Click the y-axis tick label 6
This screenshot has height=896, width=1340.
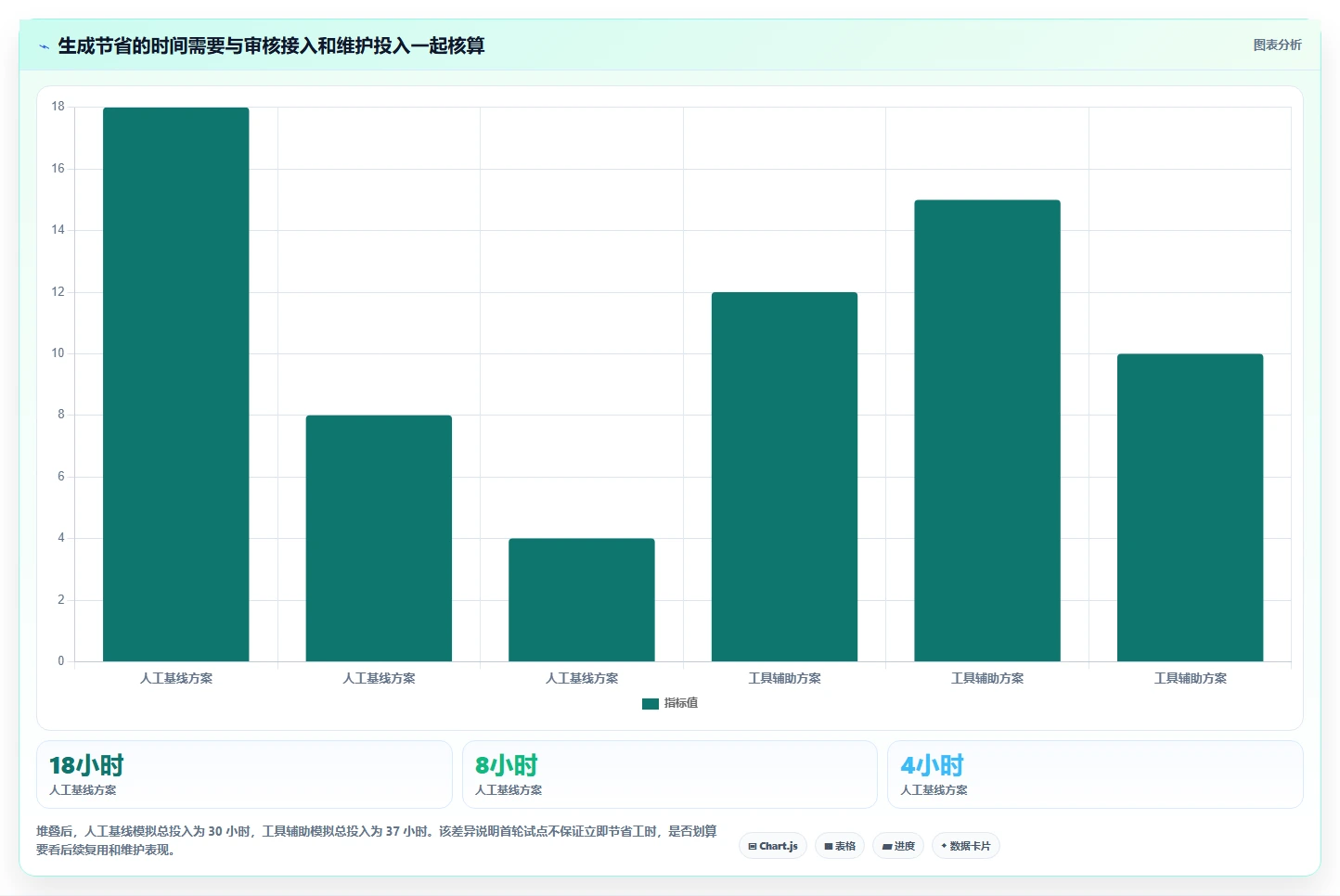coord(61,477)
